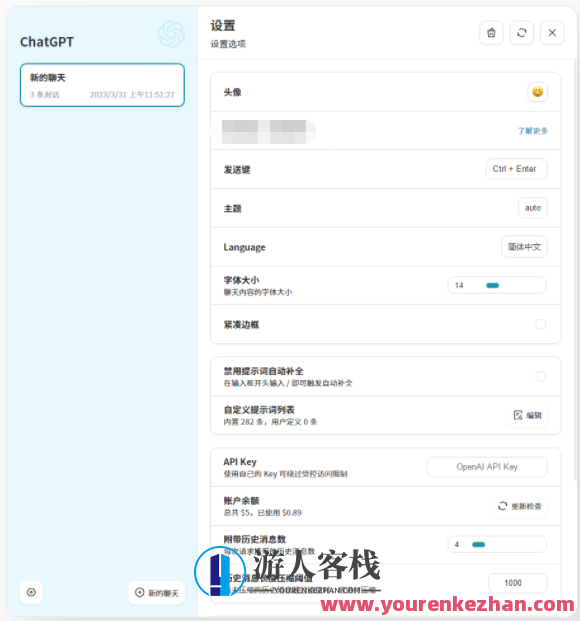The width and height of the screenshot is (580, 621).
Task: Toggle the 紧凑边框 checkbox
Action: click(x=541, y=324)
